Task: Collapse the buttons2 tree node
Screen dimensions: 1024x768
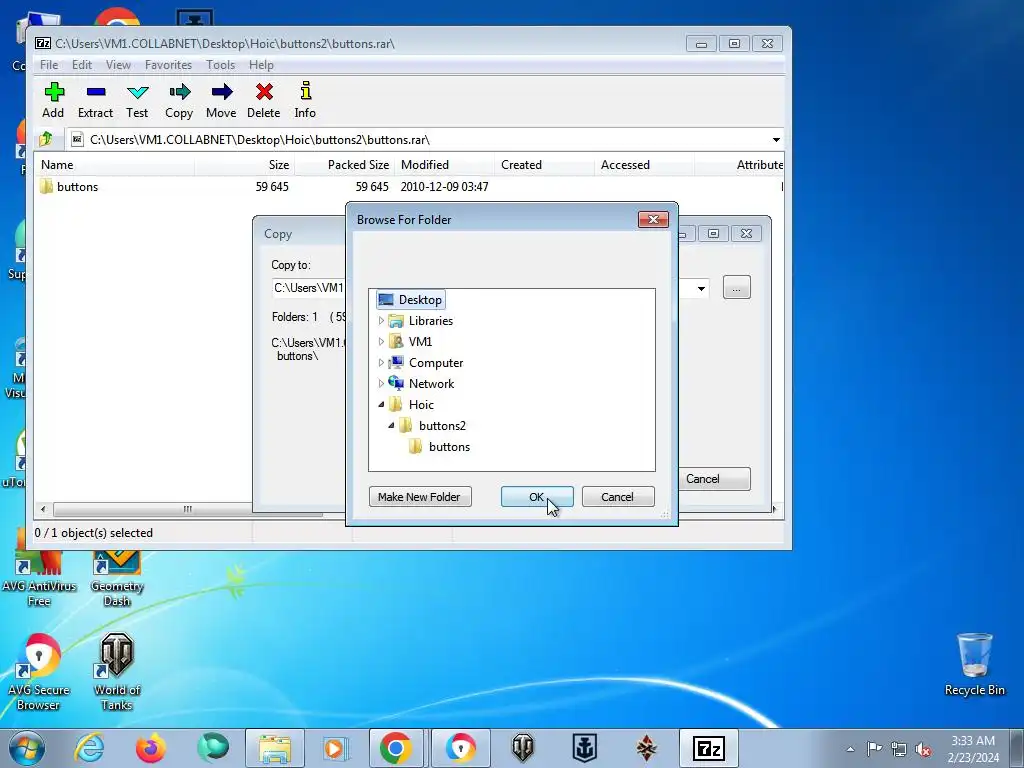Action: [x=391, y=426]
